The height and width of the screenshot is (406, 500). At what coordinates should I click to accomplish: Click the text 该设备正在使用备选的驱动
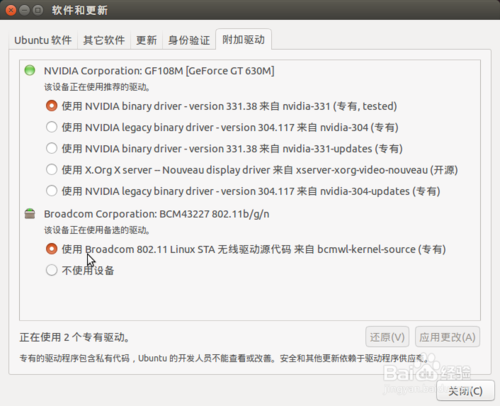pyautogui.click(x=97, y=230)
